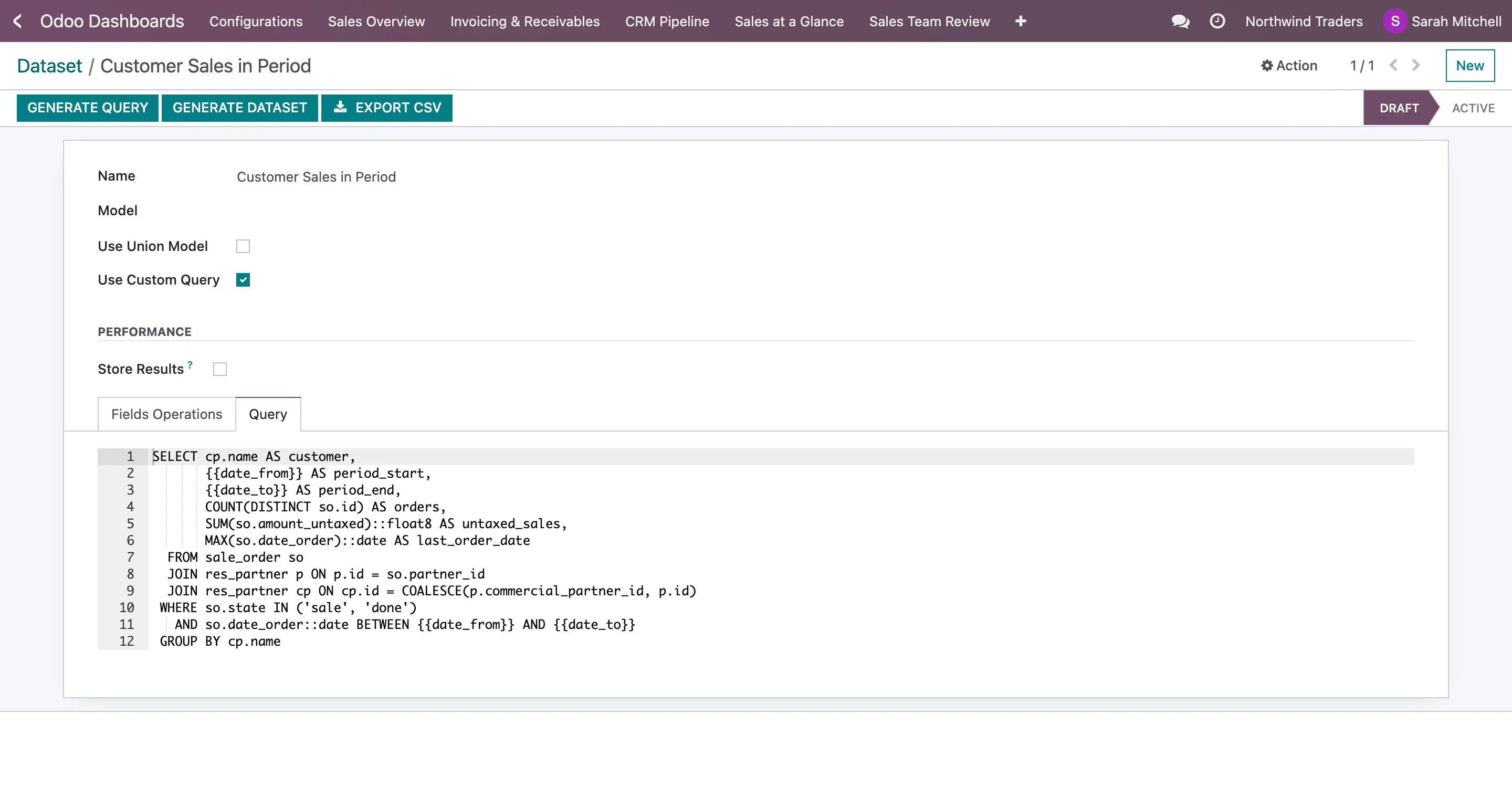The width and height of the screenshot is (1512, 798).
Task: Click the 'GROUP BY cp.name' line
Action: pyautogui.click(x=220, y=642)
